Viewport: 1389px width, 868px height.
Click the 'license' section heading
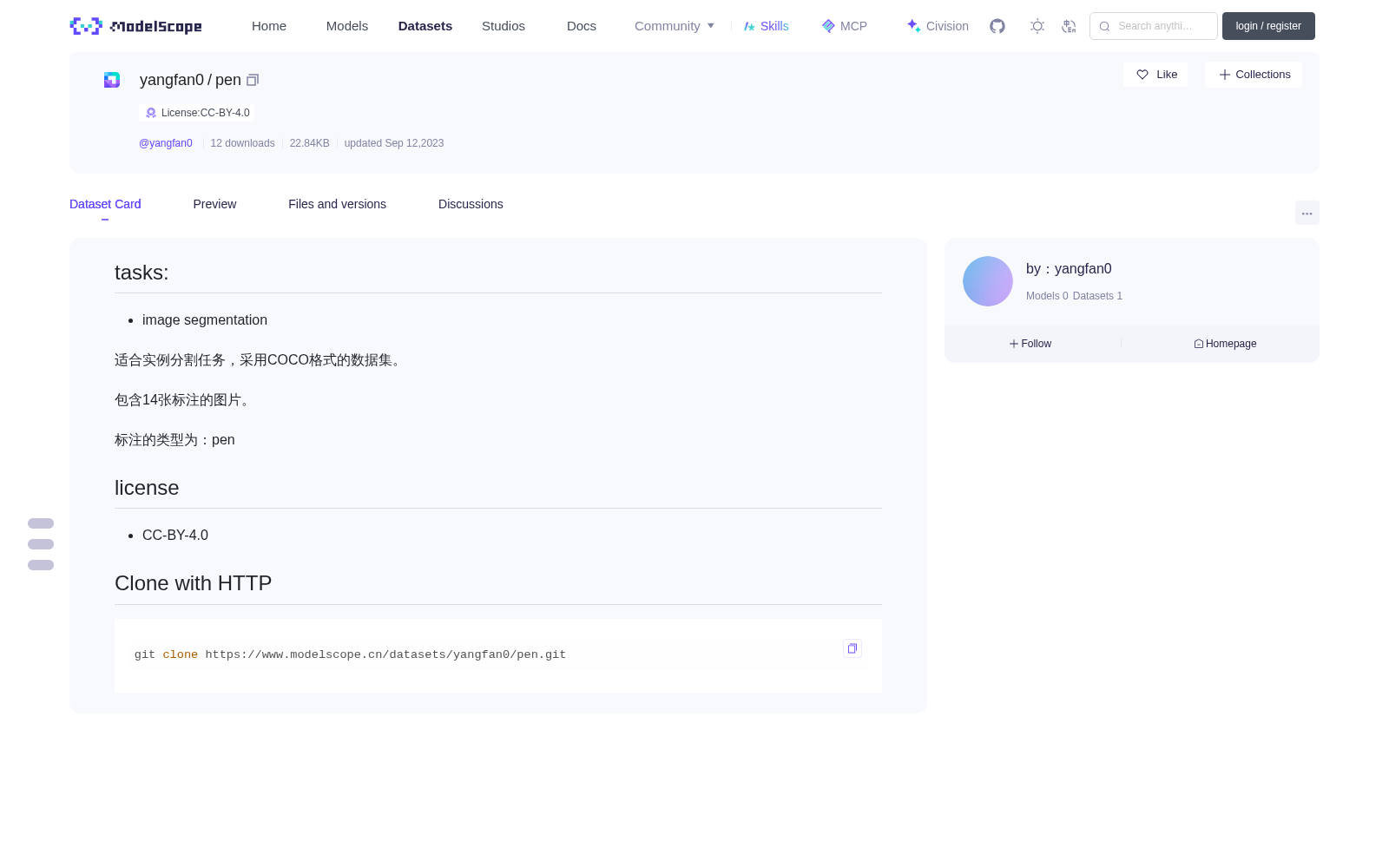pyautogui.click(x=147, y=488)
